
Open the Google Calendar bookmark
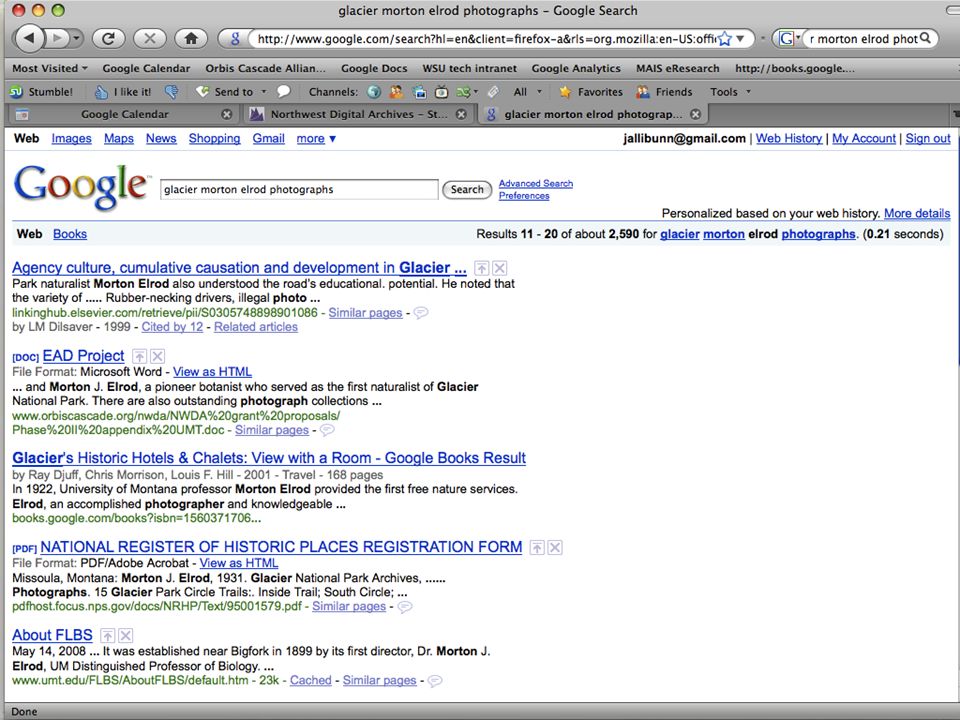[146, 68]
